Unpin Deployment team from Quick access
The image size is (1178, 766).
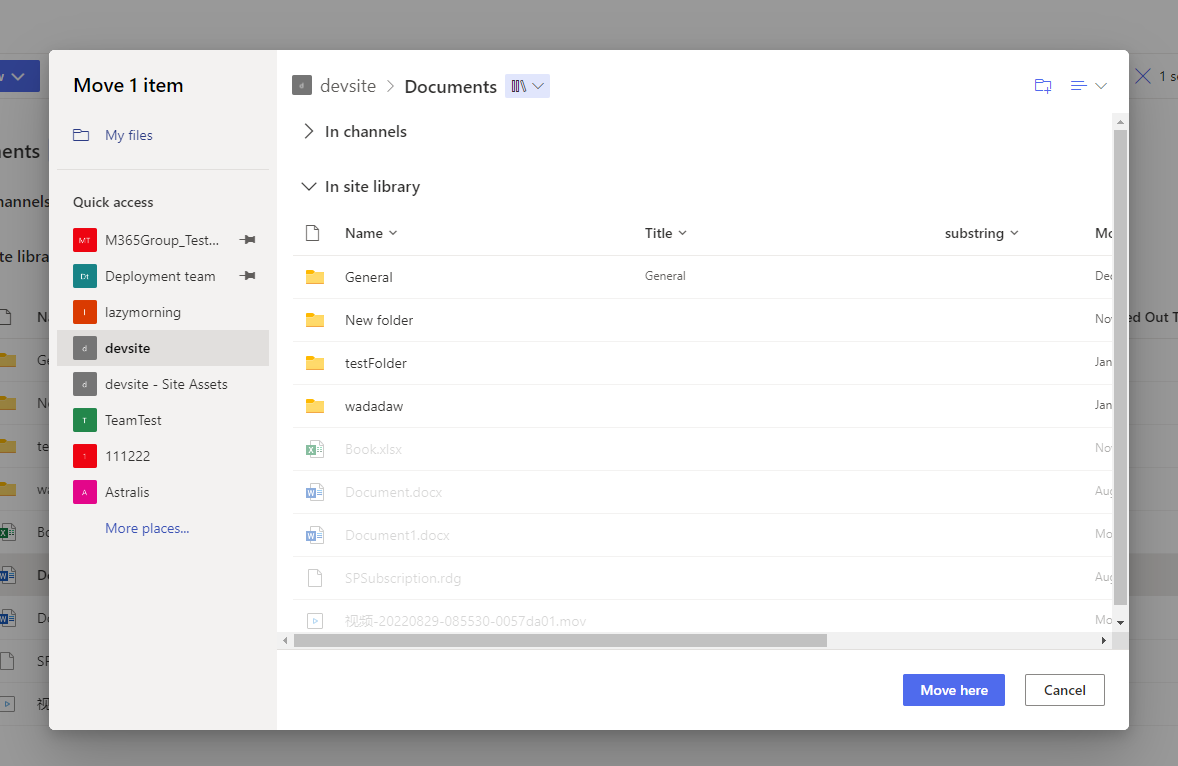coord(247,275)
